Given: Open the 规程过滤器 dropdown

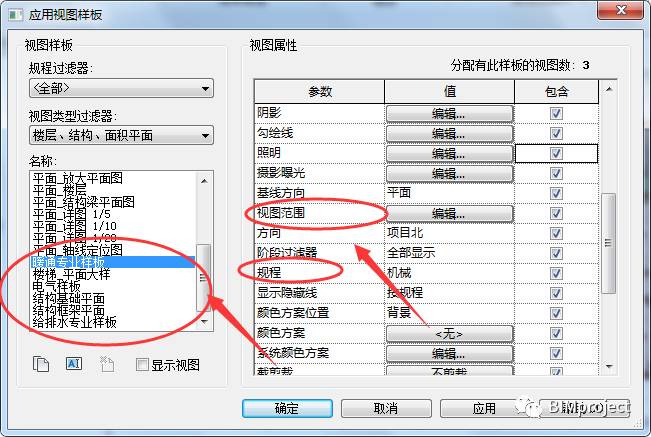Looking at the screenshot, I should 122,88.
